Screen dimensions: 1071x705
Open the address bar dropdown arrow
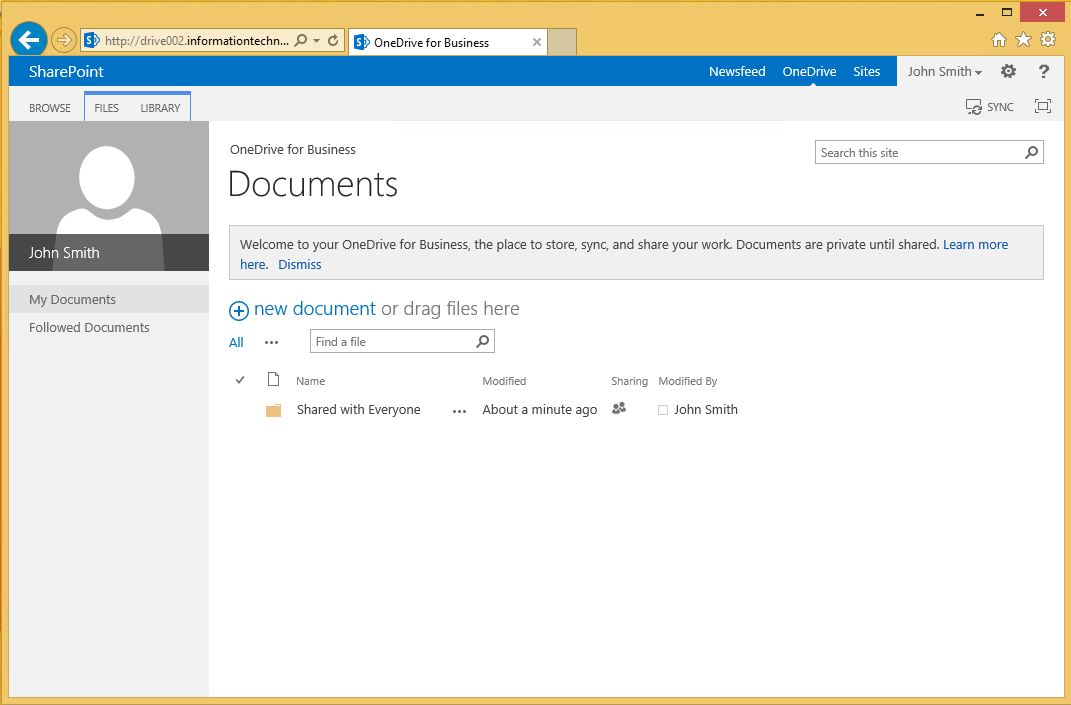pyautogui.click(x=317, y=41)
